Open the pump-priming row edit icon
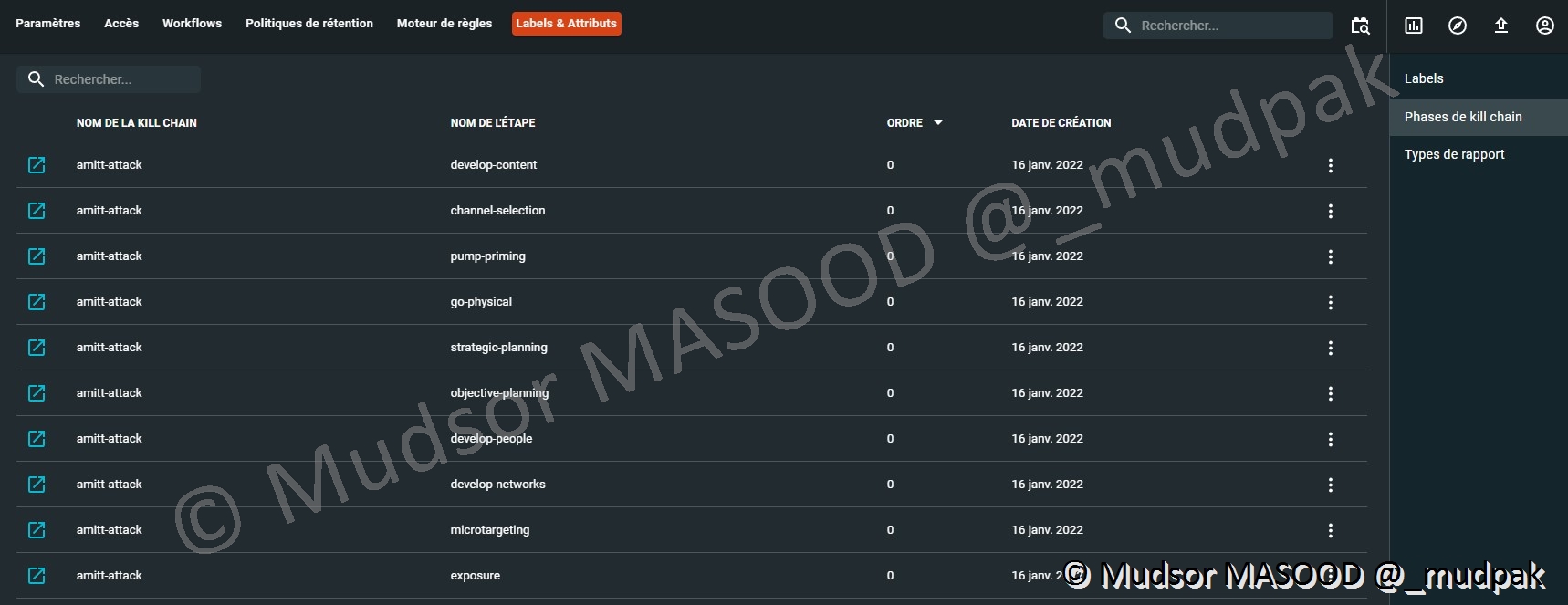This screenshot has height=605, width=1568. (37, 256)
